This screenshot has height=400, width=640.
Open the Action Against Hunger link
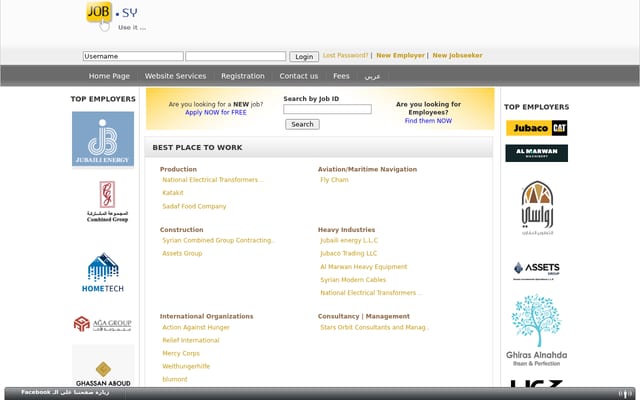point(196,327)
